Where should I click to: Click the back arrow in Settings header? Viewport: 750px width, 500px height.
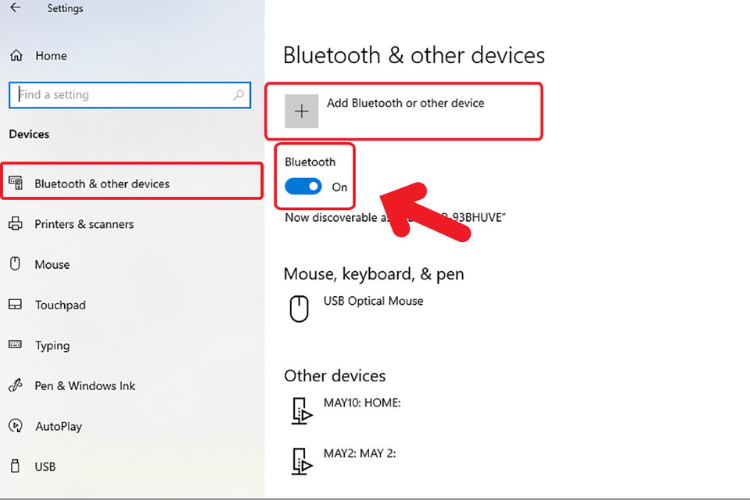(15, 8)
